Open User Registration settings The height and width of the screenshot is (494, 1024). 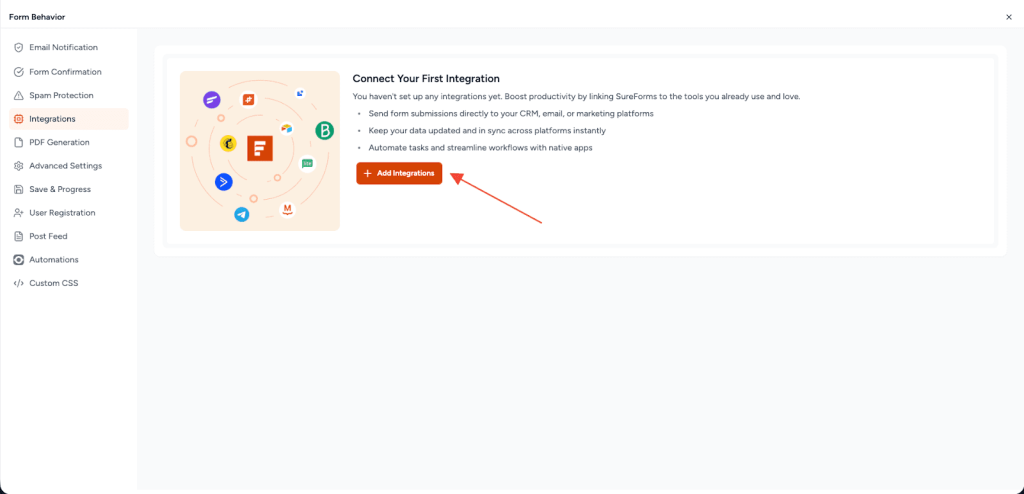[62, 213]
